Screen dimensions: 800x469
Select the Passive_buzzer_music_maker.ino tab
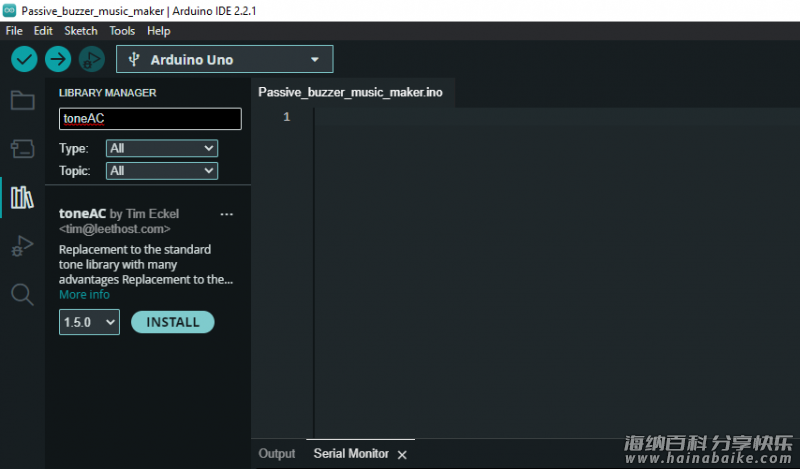[x=351, y=92]
